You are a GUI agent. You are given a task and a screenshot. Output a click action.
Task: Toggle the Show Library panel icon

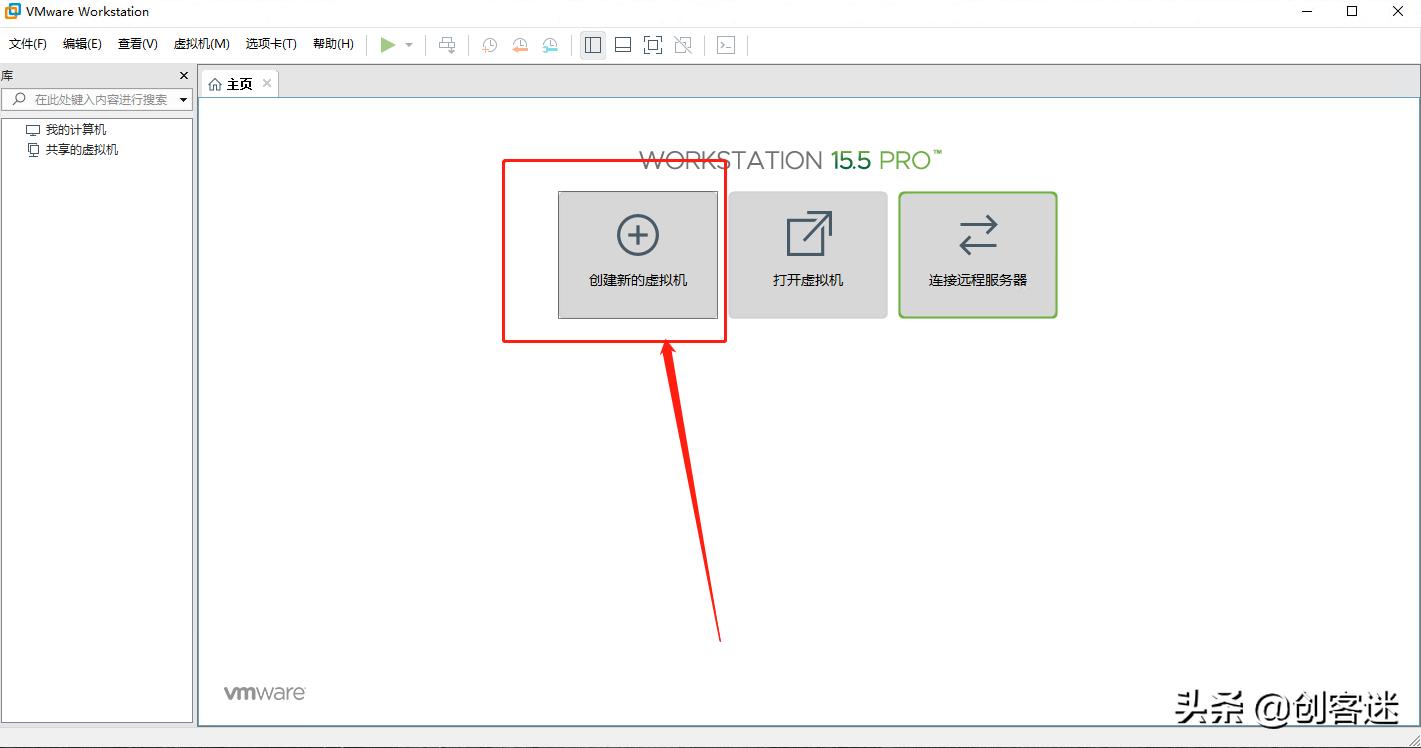click(592, 45)
